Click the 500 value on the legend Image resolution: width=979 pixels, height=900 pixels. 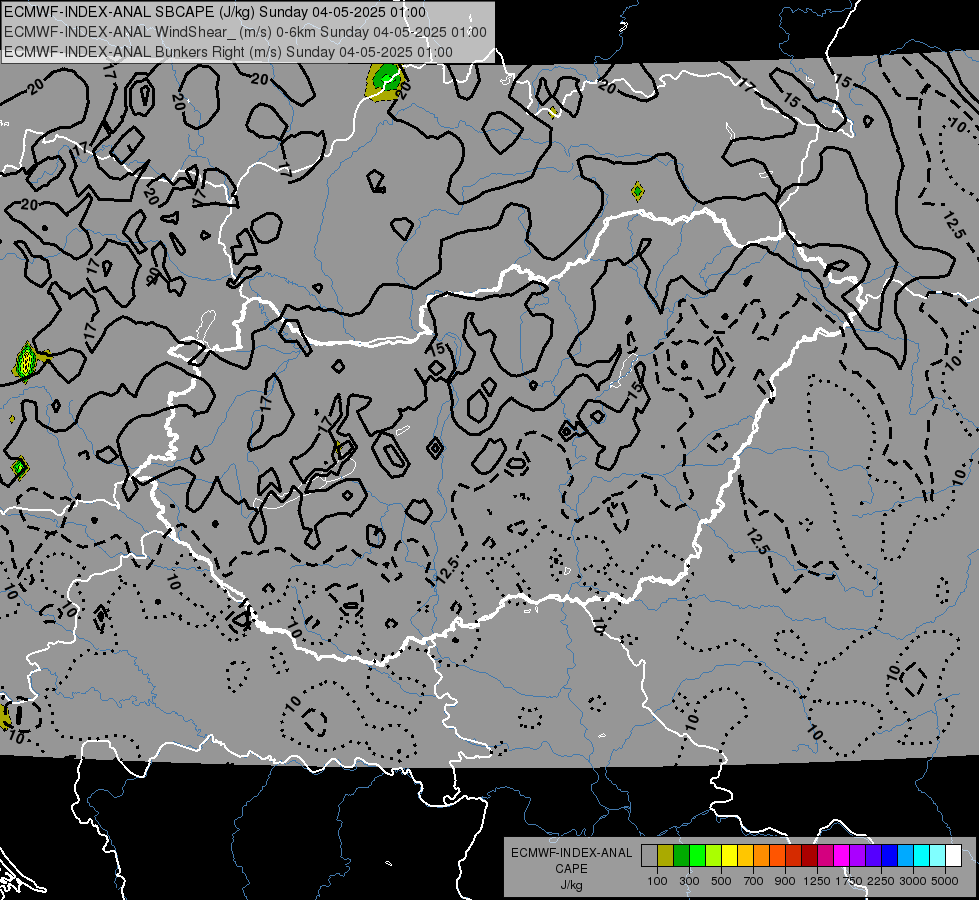point(721,881)
